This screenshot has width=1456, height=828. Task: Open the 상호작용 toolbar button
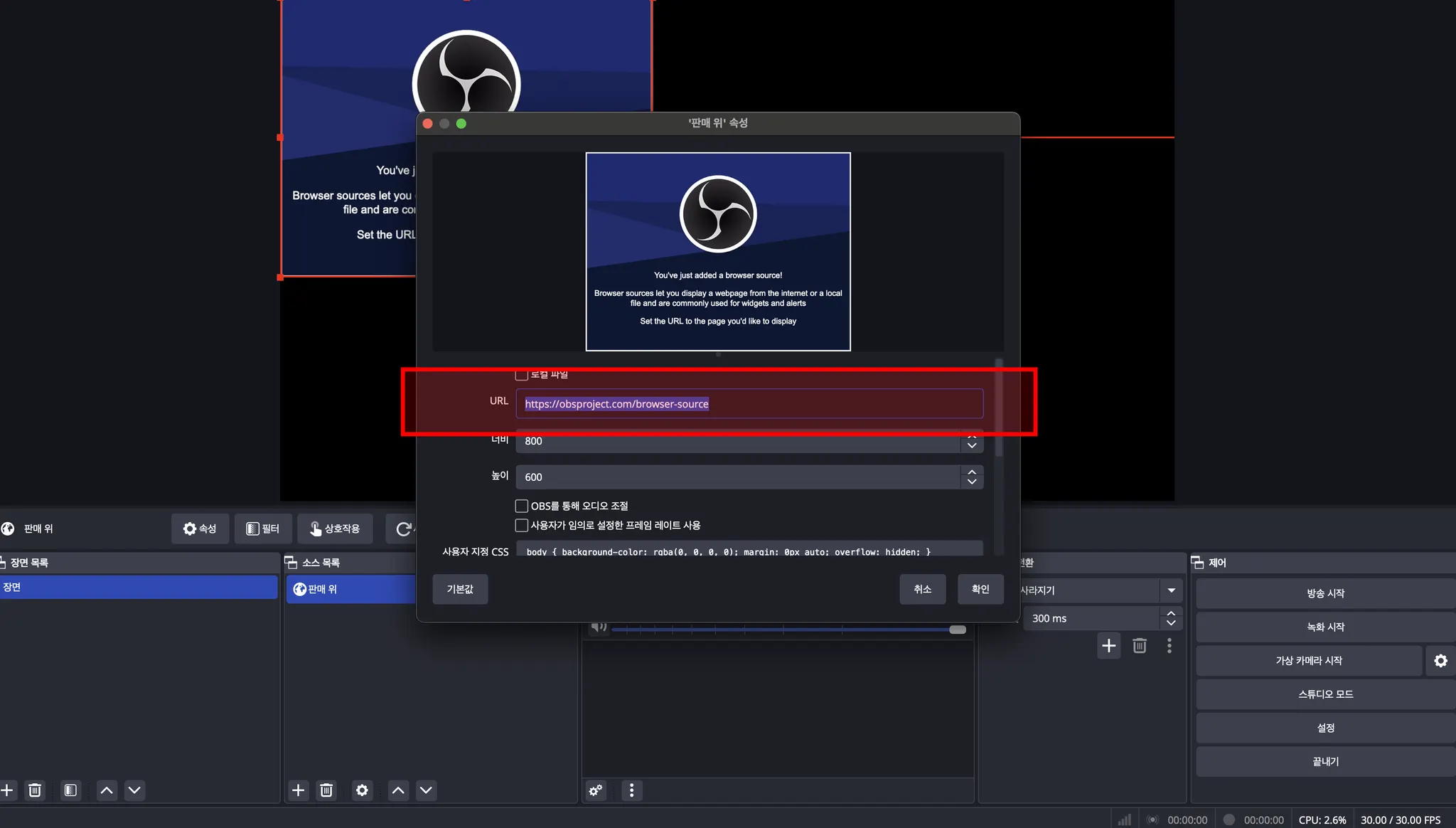(335, 529)
